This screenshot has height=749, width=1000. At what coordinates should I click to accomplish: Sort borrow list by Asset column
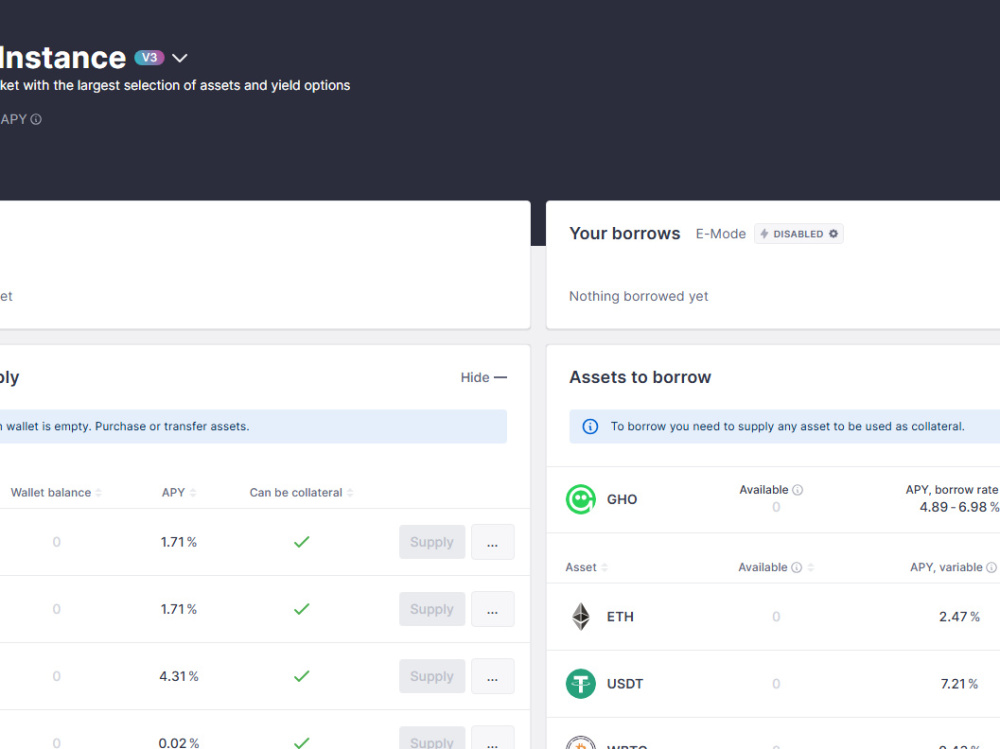tap(586, 567)
